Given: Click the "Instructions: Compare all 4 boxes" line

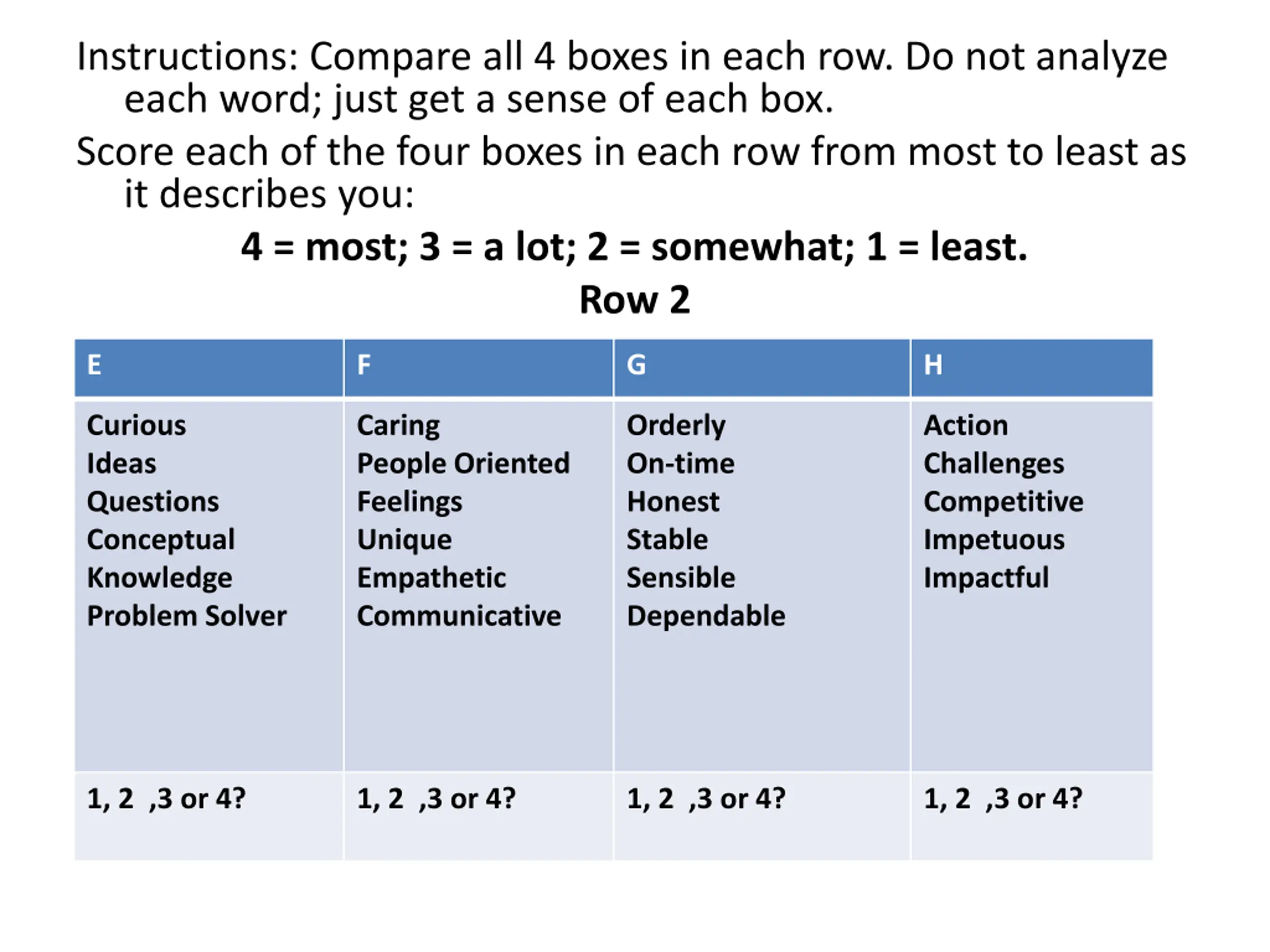Looking at the screenshot, I should pyautogui.click(x=622, y=57).
